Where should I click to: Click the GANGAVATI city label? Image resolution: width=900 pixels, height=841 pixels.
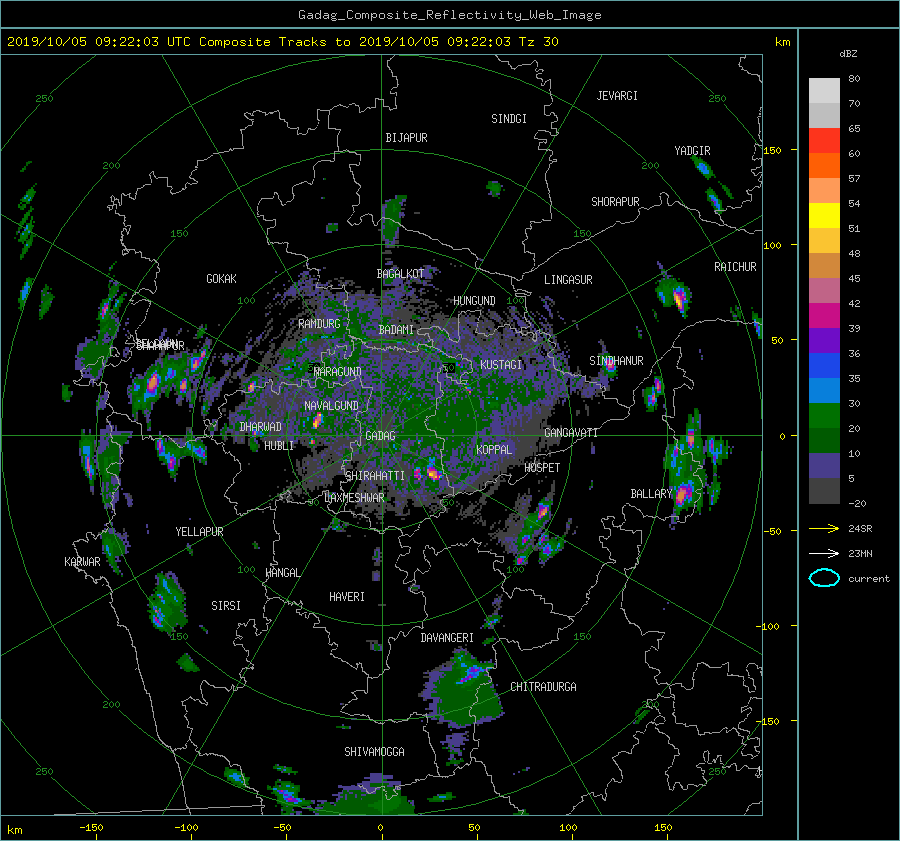(571, 432)
